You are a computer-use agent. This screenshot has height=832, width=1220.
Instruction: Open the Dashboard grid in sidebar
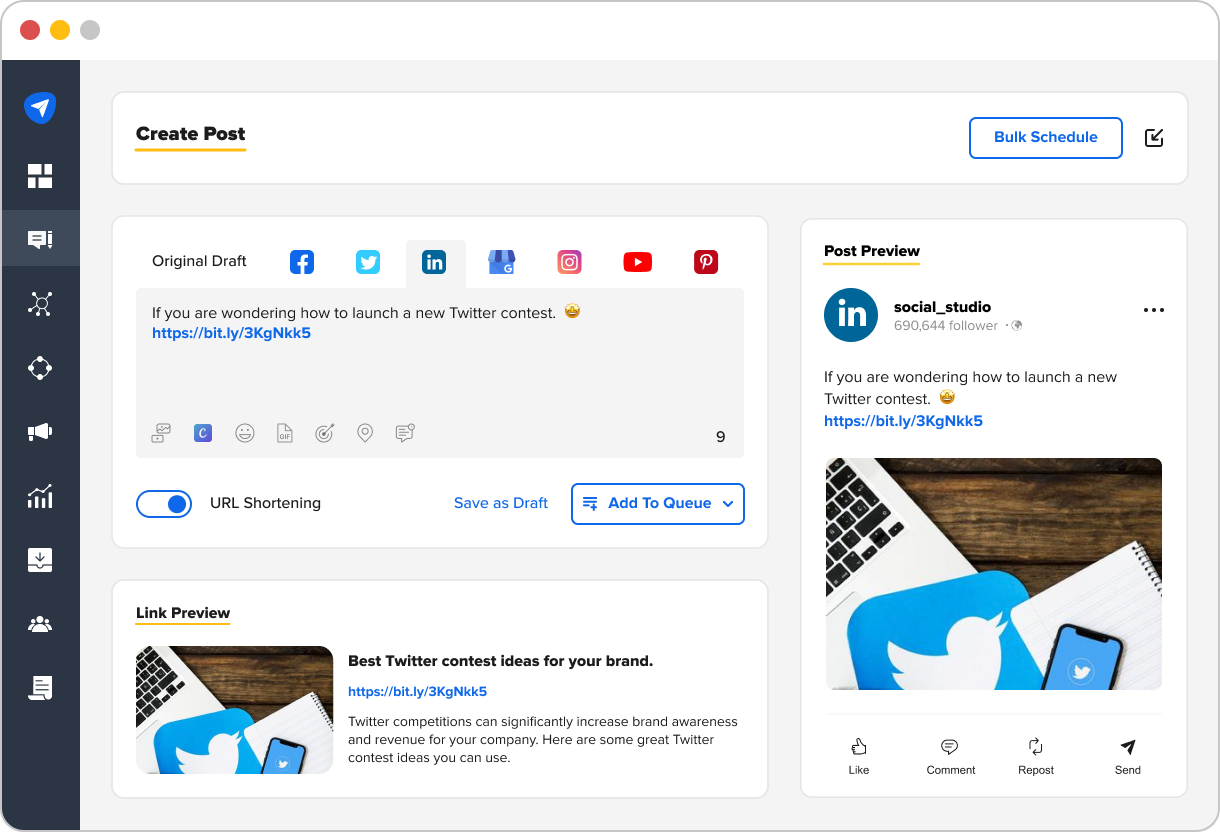pos(40,176)
